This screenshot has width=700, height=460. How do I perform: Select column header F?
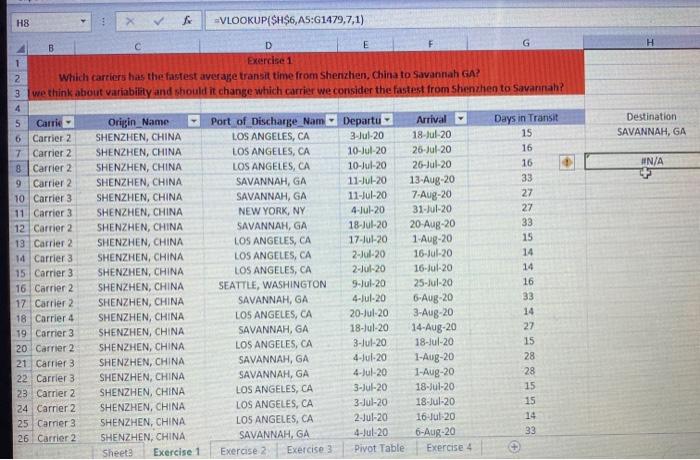[430, 44]
